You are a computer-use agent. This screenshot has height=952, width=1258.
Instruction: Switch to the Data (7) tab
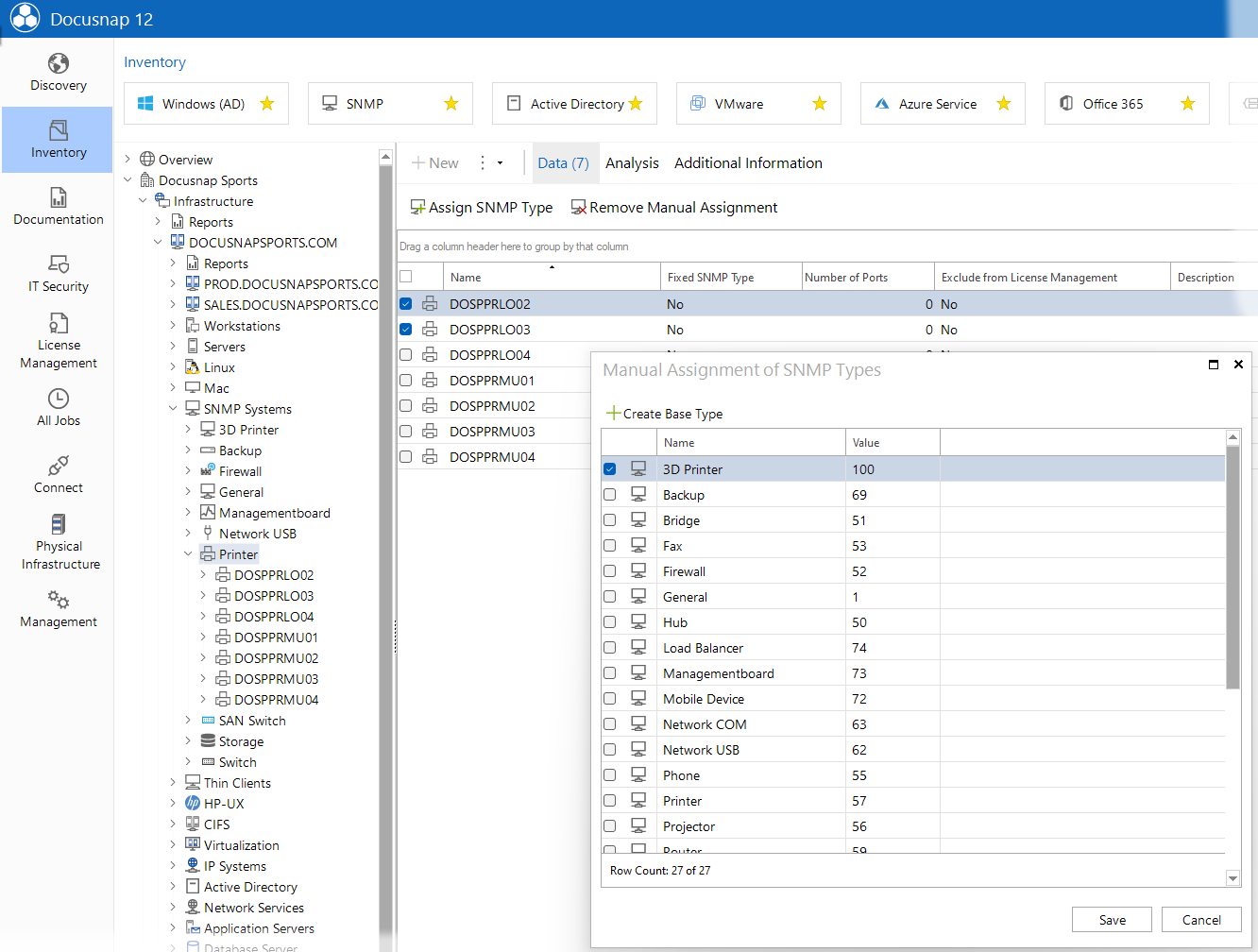tap(563, 162)
